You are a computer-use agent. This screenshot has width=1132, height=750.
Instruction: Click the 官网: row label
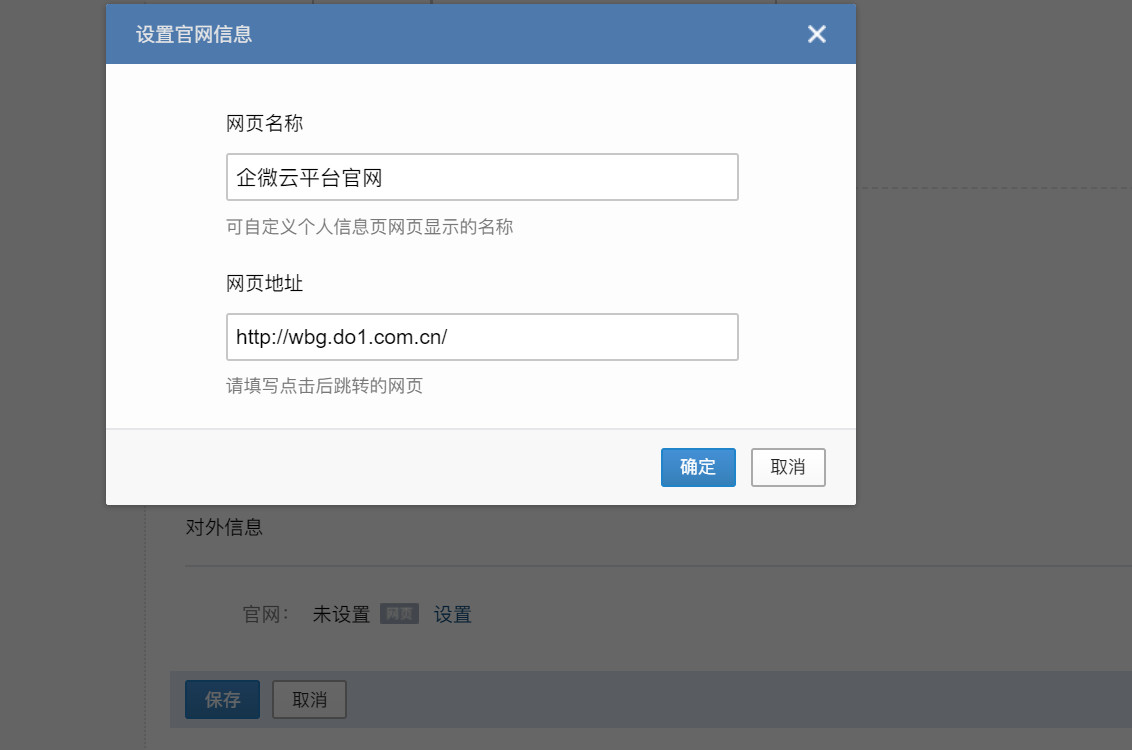click(x=266, y=614)
